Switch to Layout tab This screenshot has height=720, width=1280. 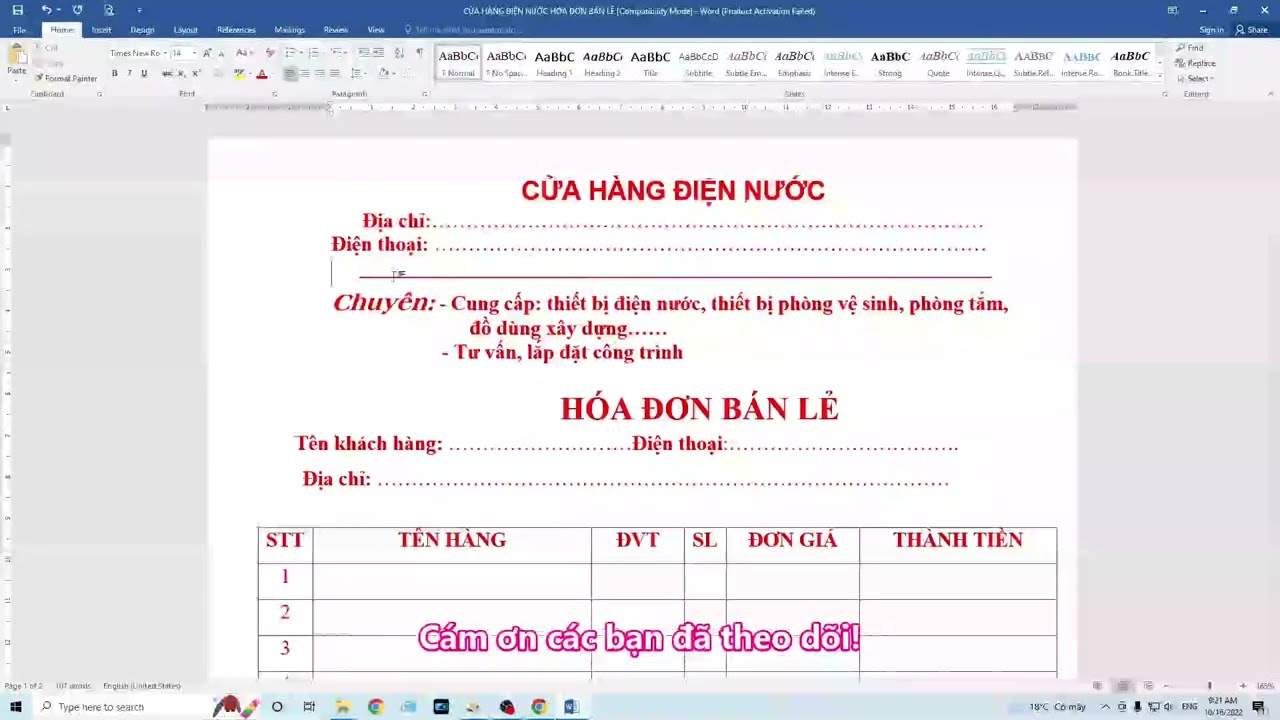(x=185, y=30)
